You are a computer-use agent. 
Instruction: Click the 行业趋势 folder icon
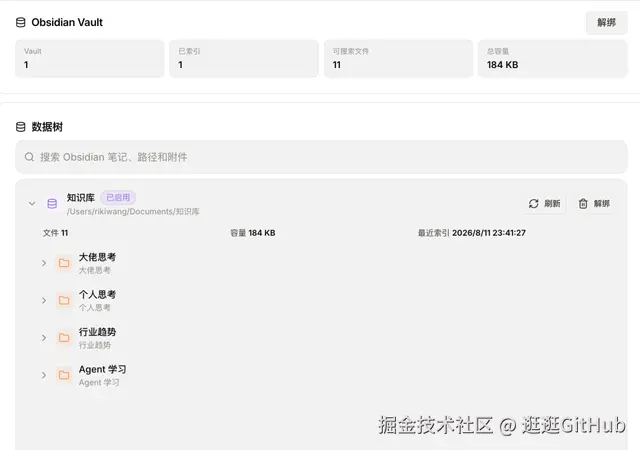click(x=64, y=338)
